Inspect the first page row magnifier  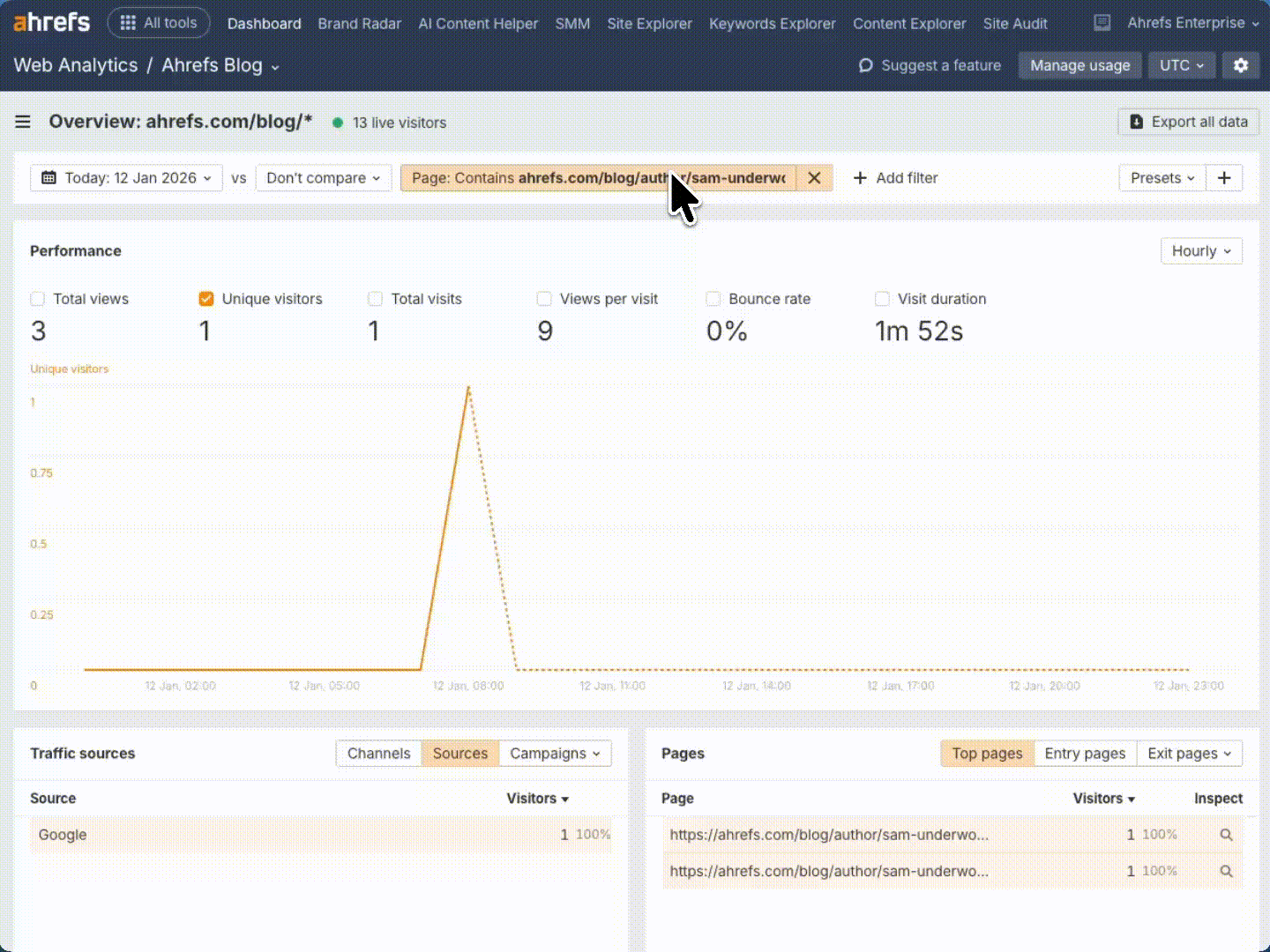(x=1226, y=835)
